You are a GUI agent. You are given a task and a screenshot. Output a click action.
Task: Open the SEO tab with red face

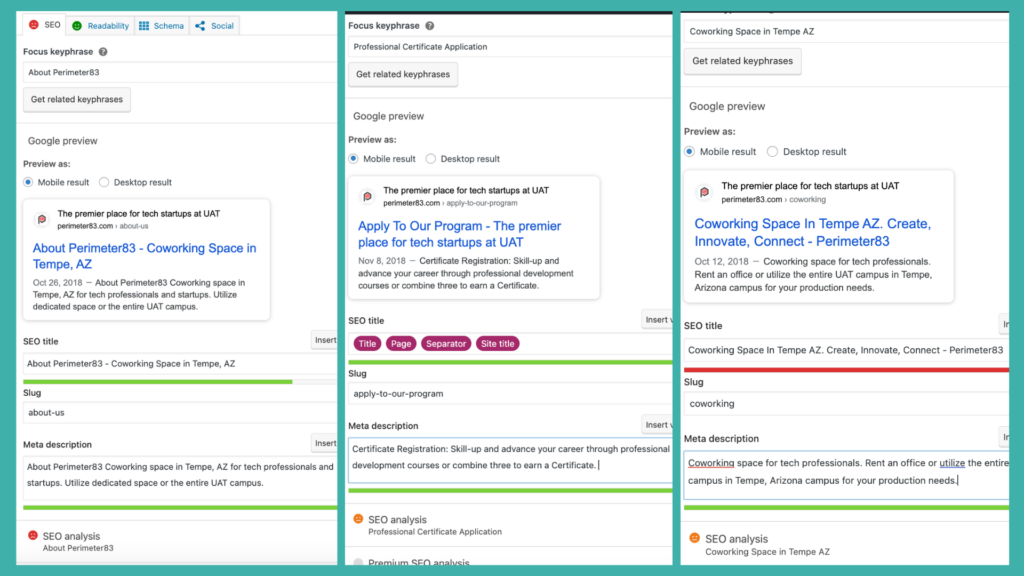pyautogui.click(x=44, y=25)
